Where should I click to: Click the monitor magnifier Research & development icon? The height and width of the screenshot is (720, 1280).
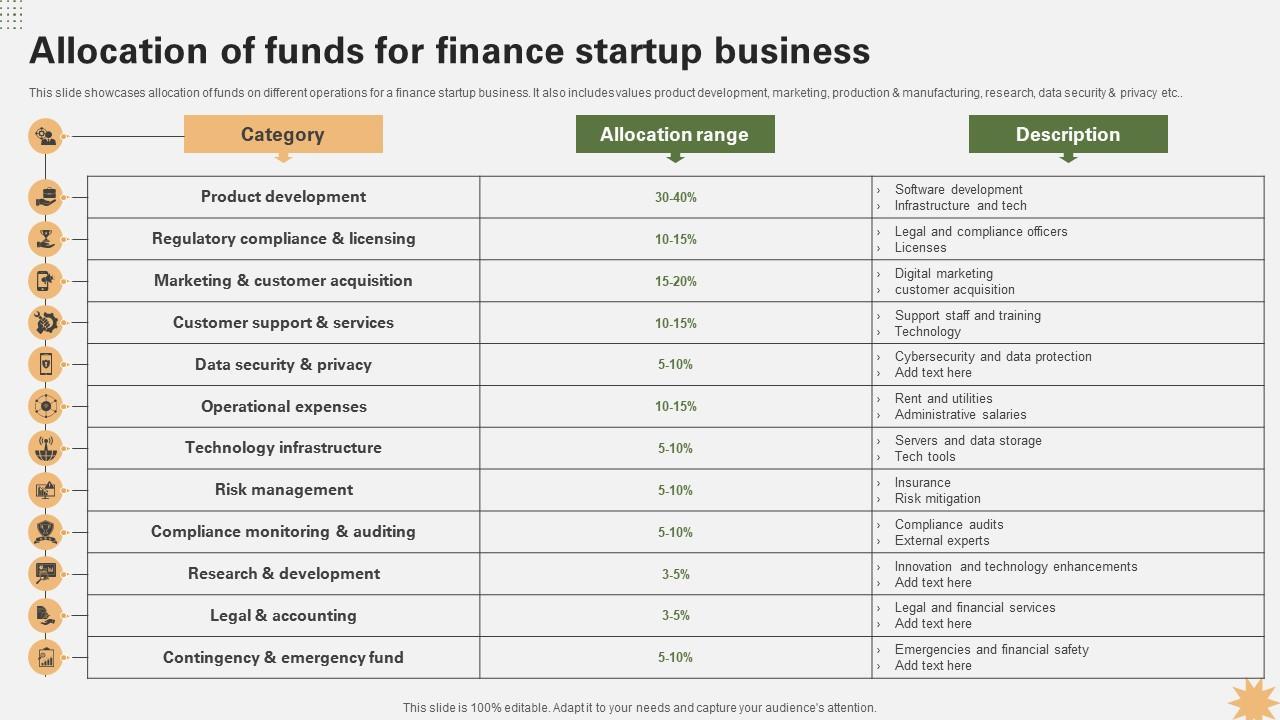click(x=46, y=574)
